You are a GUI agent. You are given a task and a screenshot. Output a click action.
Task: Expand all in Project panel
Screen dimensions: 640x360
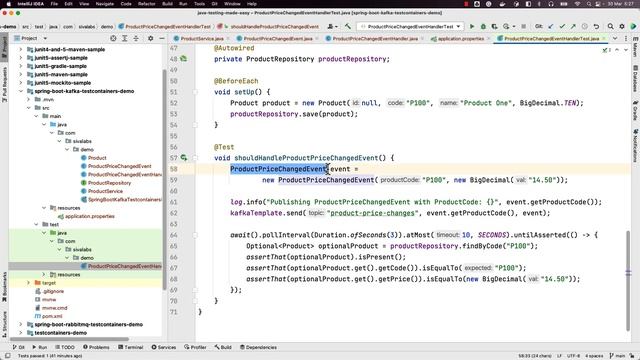[x=124, y=38]
